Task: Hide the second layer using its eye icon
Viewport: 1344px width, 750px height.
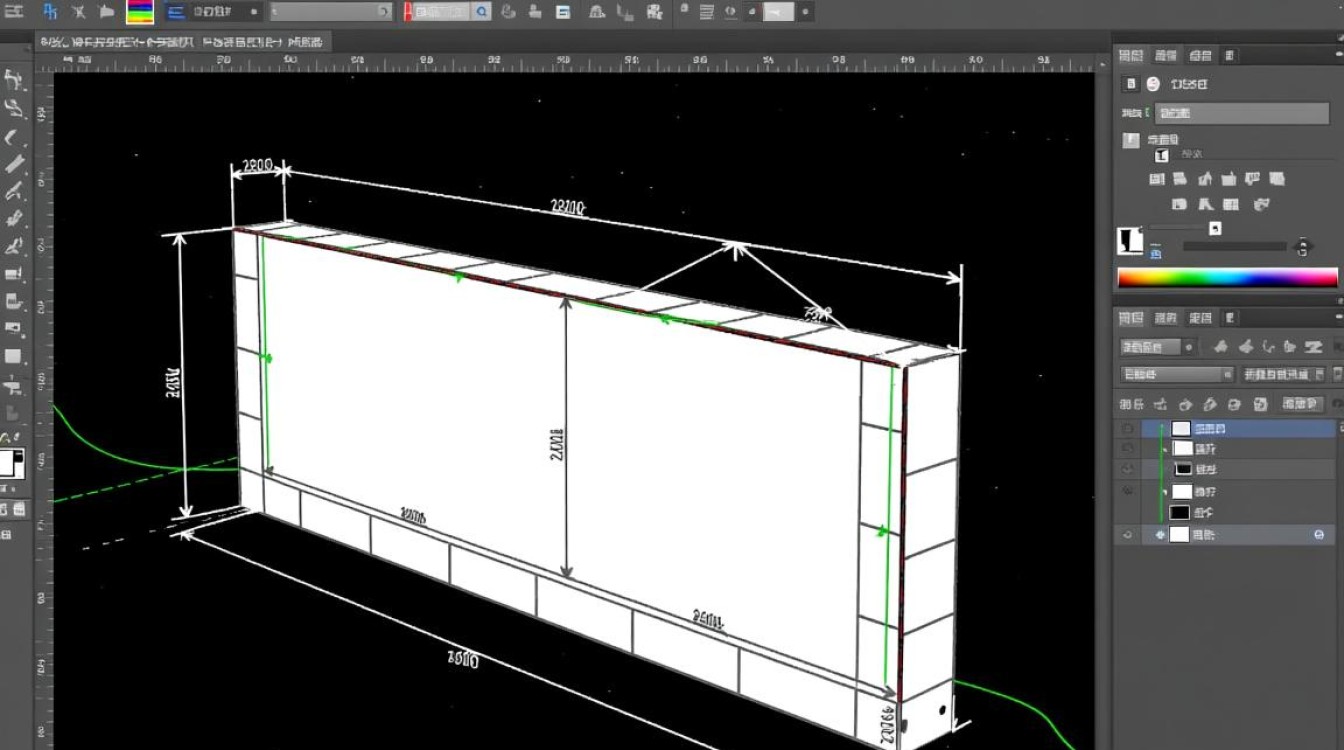Action: pyautogui.click(x=1128, y=449)
